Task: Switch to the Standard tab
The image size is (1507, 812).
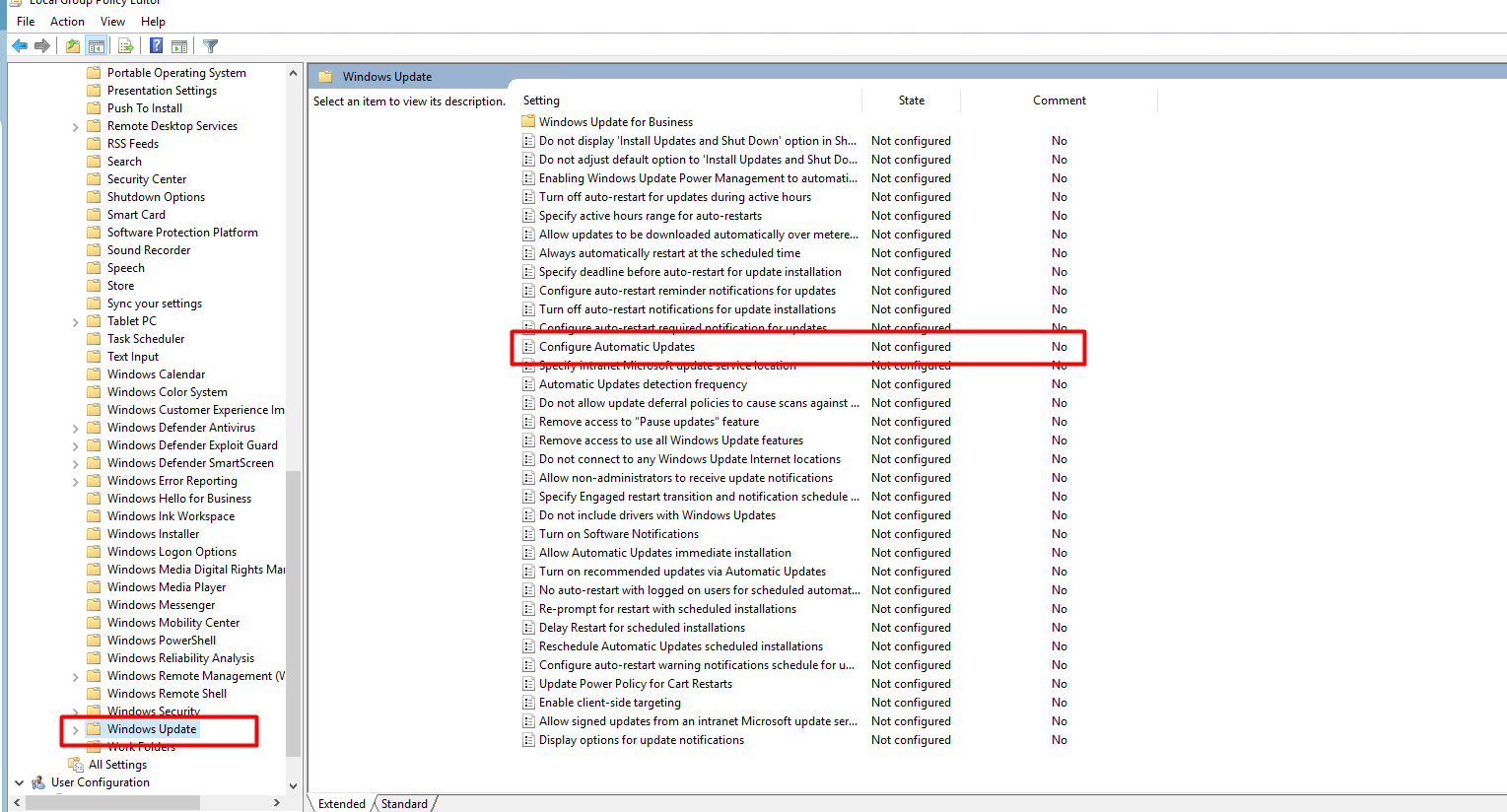Action: click(404, 804)
